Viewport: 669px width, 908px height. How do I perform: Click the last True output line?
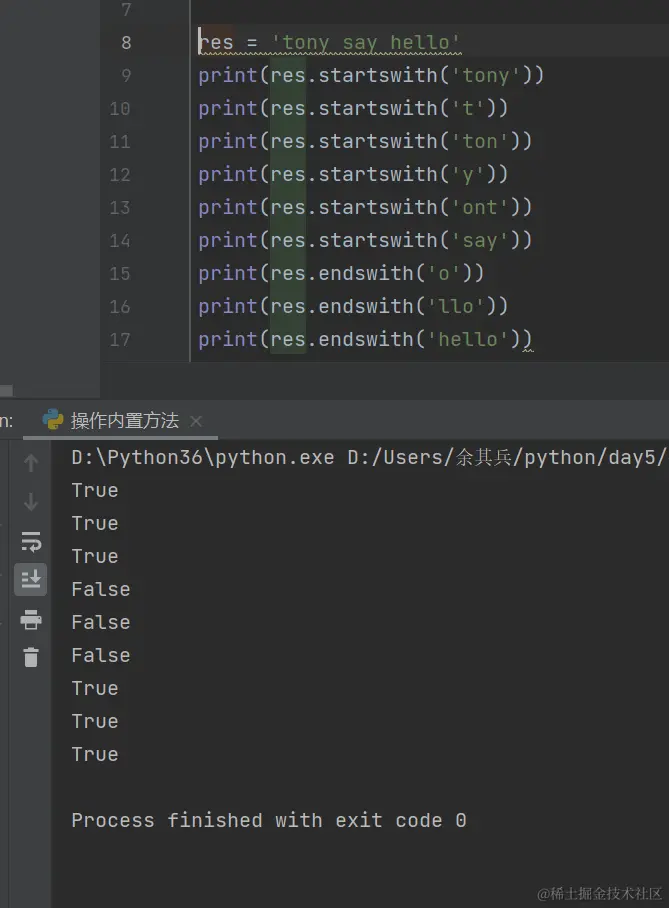coord(95,755)
